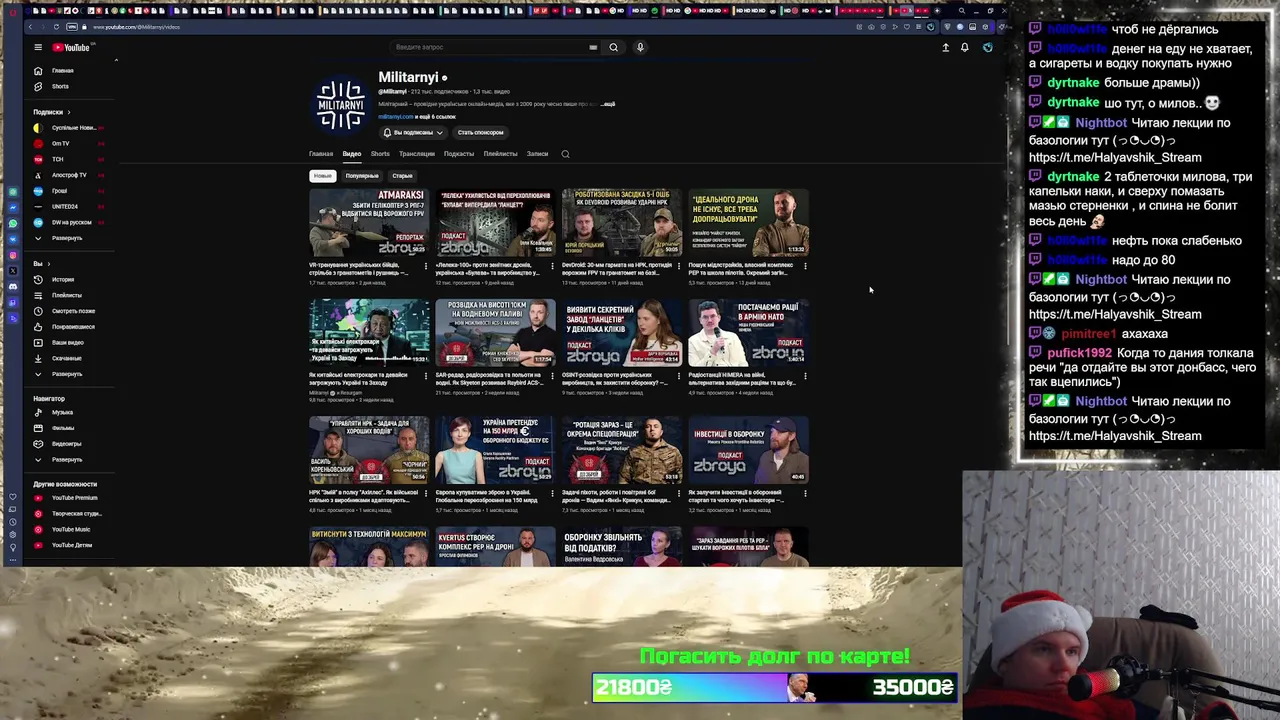The image size is (1280, 720).
Task: Open Видеоигры in the Навигатор section
Action: [66, 444]
